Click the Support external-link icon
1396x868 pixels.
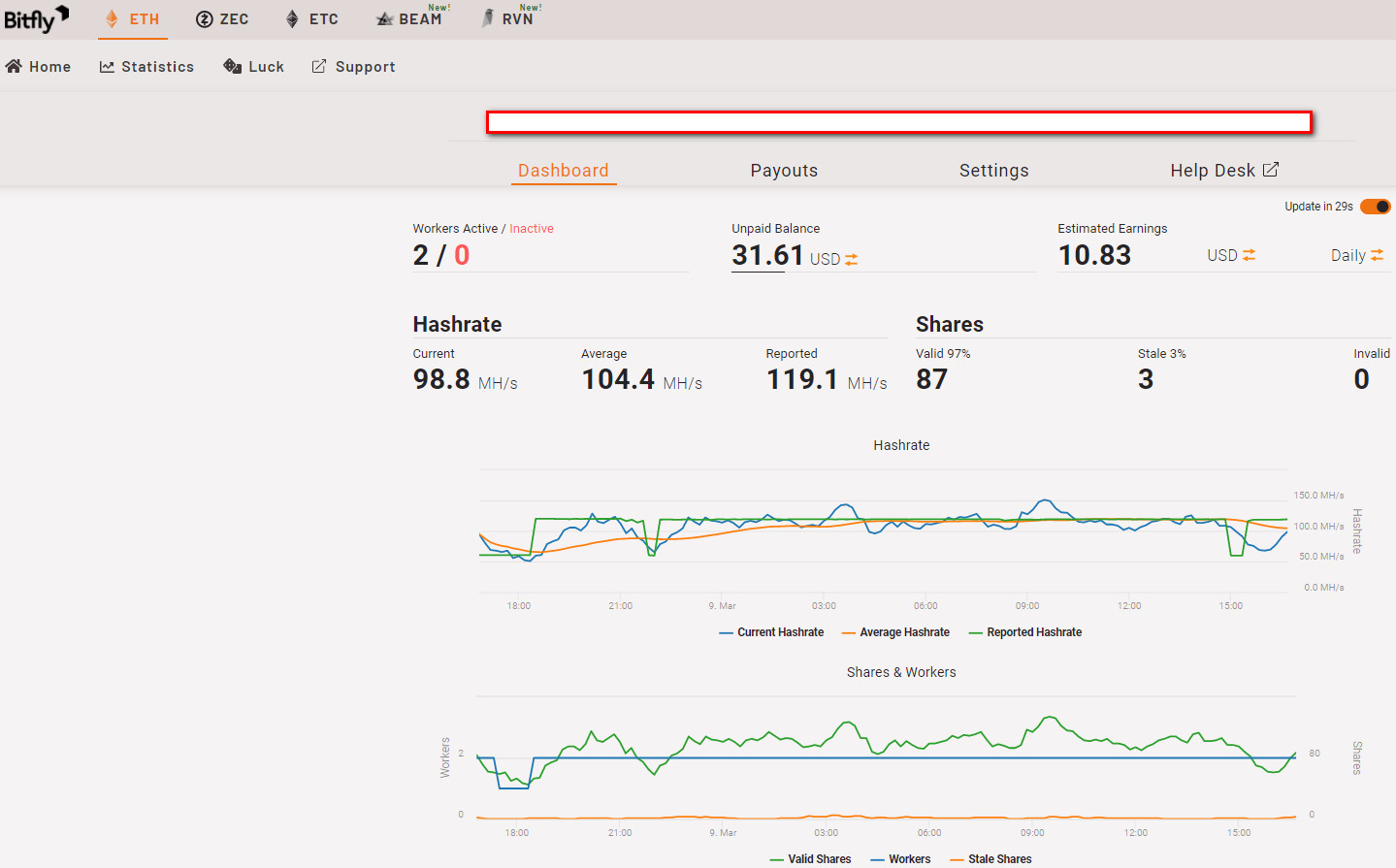click(x=319, y=66)
